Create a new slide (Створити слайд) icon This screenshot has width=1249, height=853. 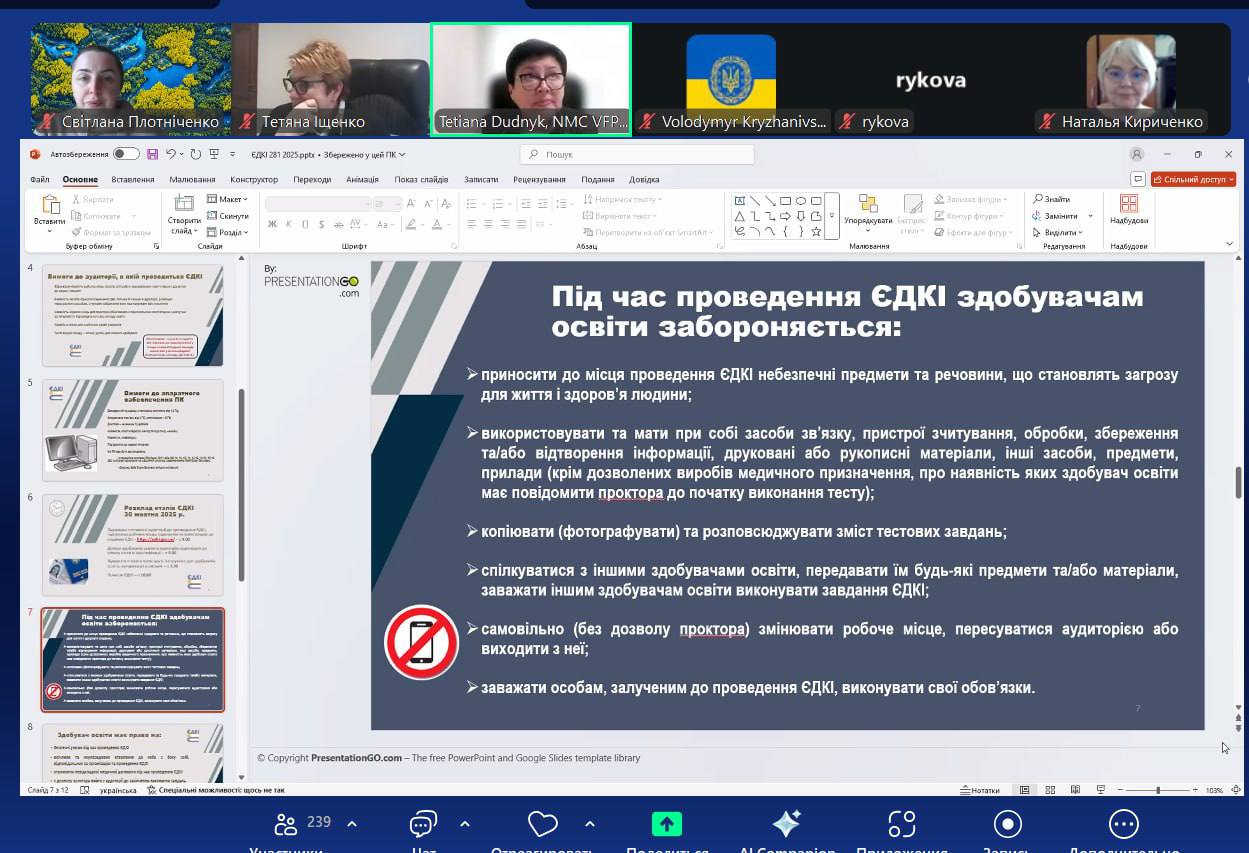tap(184, 206)
